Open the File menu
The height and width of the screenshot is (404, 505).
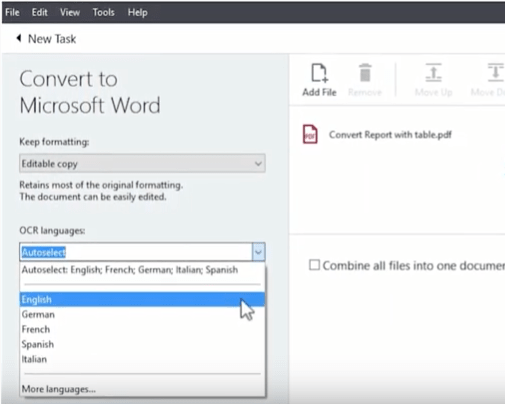(x=12, y=12)
